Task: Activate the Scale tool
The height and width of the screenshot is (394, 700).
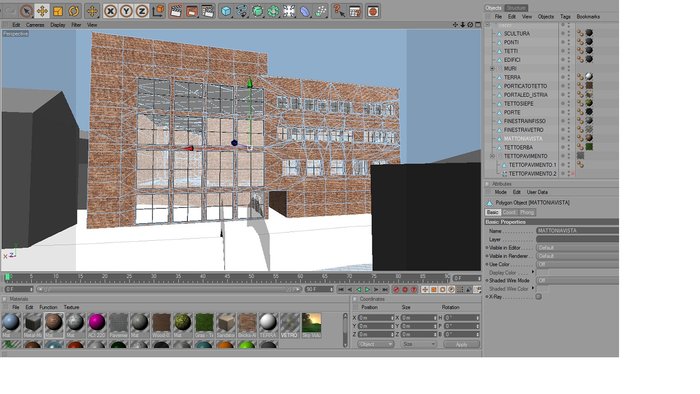Action: [58, 11]
